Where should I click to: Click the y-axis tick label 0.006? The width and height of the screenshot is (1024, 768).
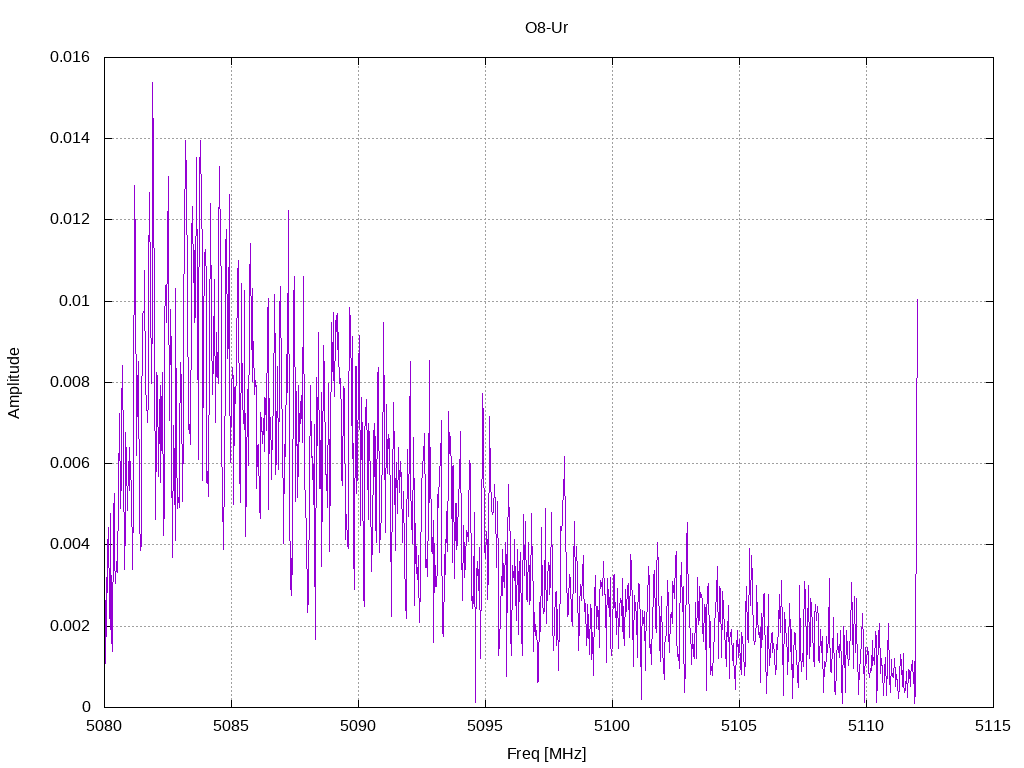pyautogui.click(x=70, y=463)
